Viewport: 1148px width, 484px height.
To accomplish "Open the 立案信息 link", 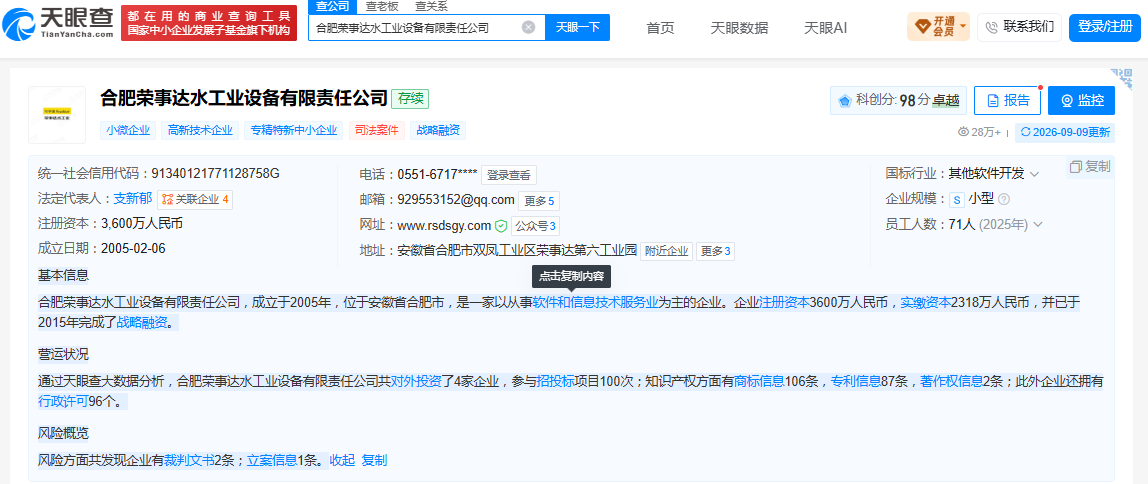I will tap(272, 461).
